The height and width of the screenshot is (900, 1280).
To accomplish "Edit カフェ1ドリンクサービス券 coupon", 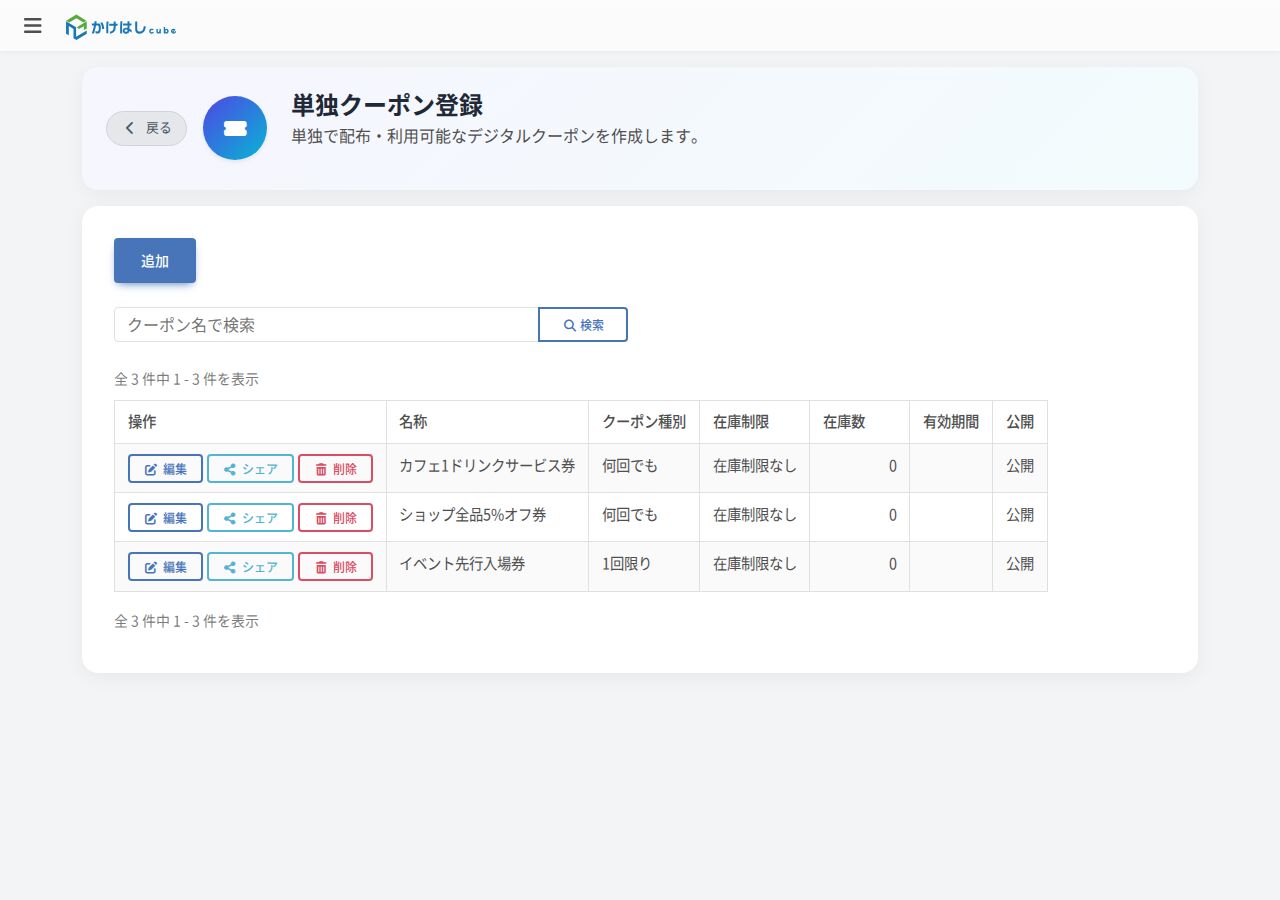I will (x=165, y=469).
